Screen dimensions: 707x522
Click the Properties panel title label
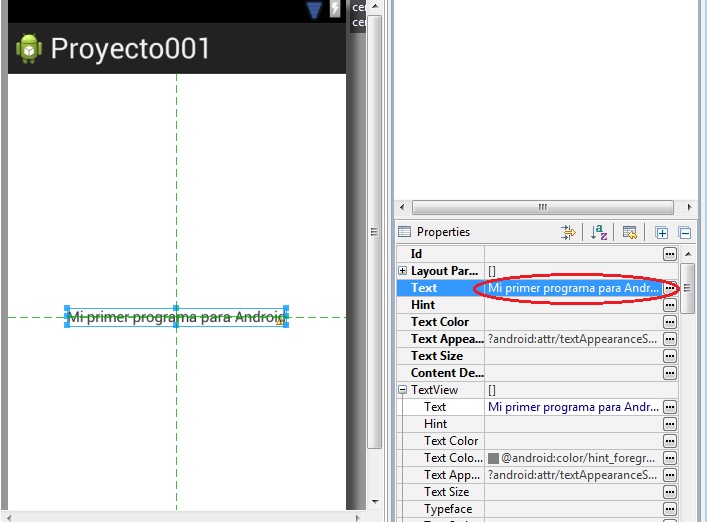pos(443,232)
